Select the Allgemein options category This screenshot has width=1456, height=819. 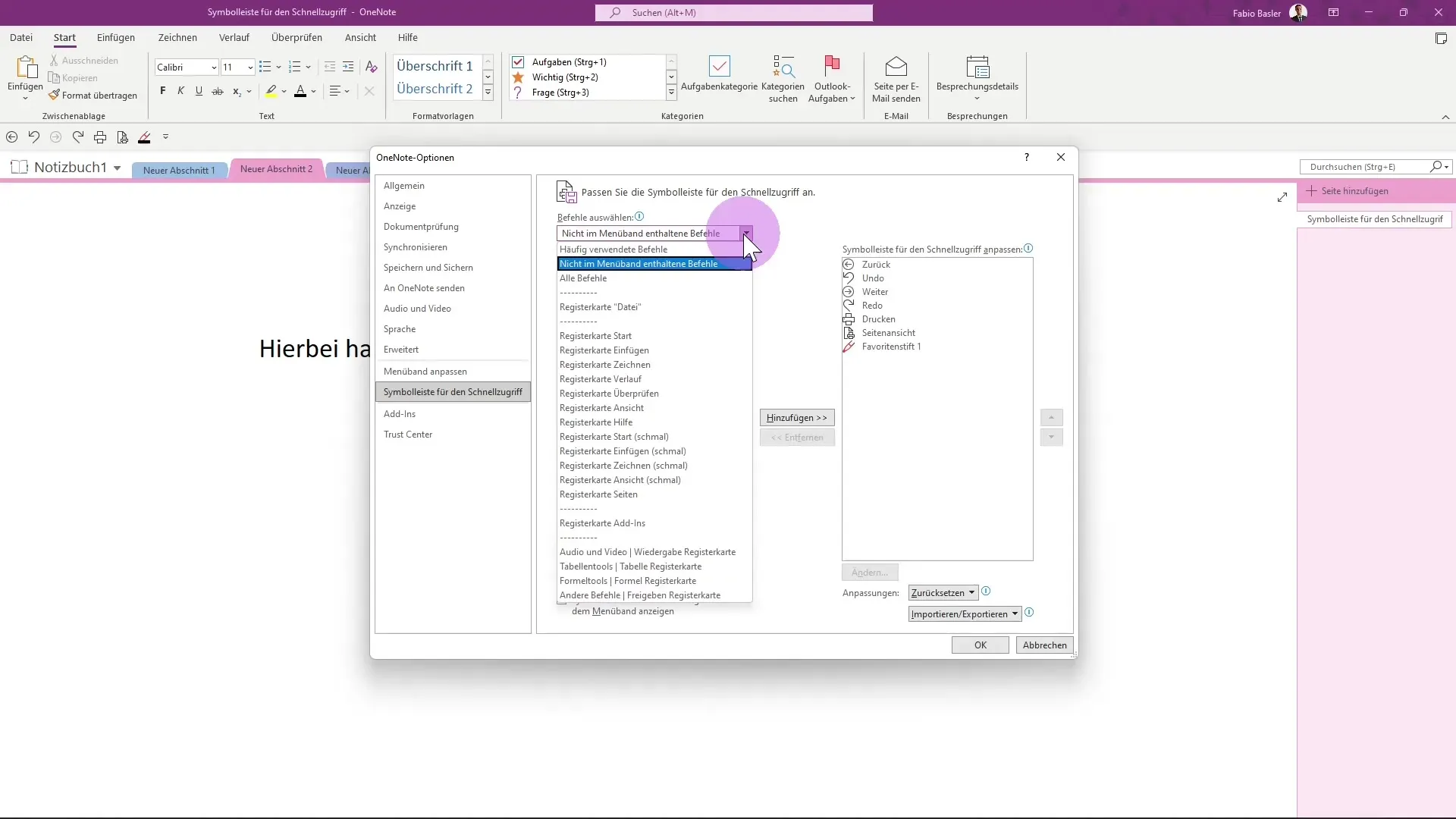(453, 186)
